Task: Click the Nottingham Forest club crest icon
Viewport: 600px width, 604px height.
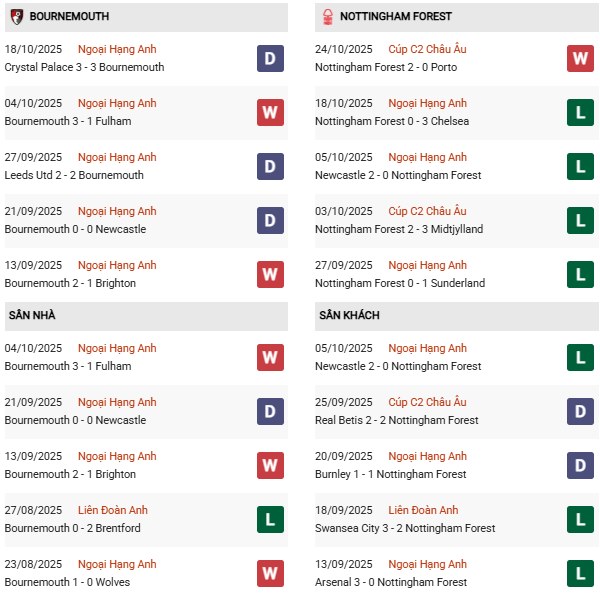Action: pos(327,17)
